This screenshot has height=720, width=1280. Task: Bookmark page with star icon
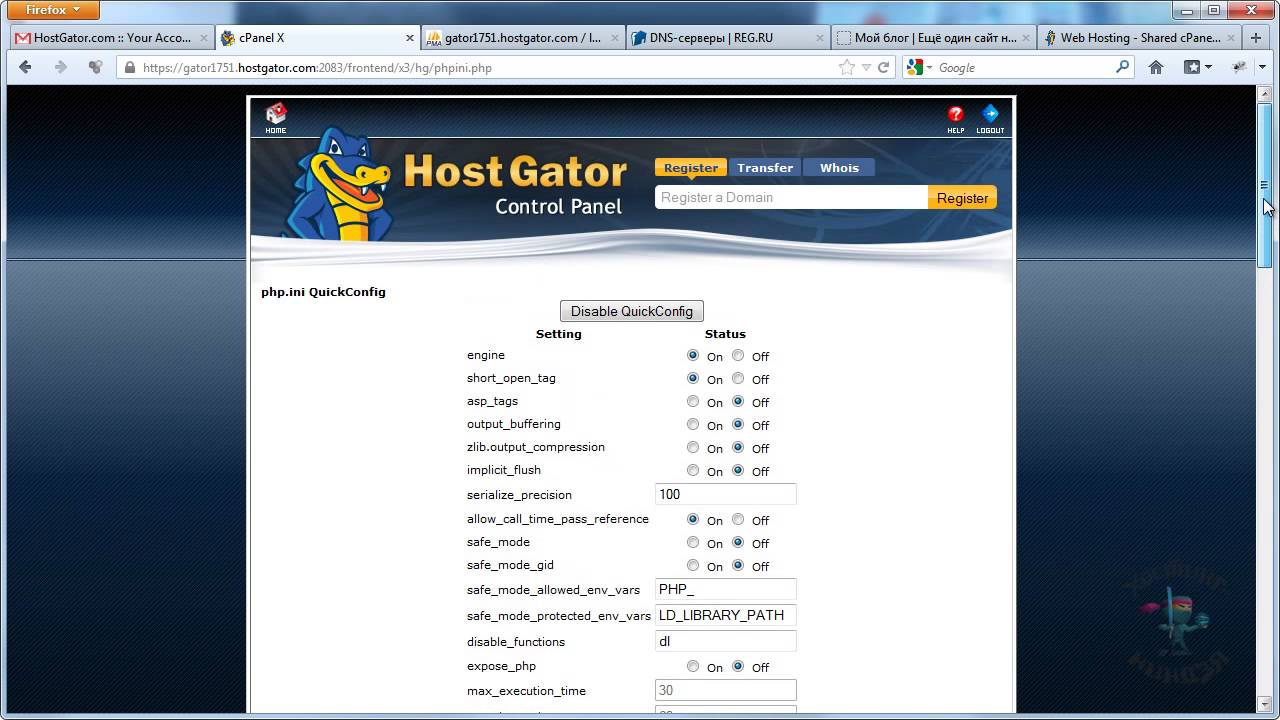847,68
